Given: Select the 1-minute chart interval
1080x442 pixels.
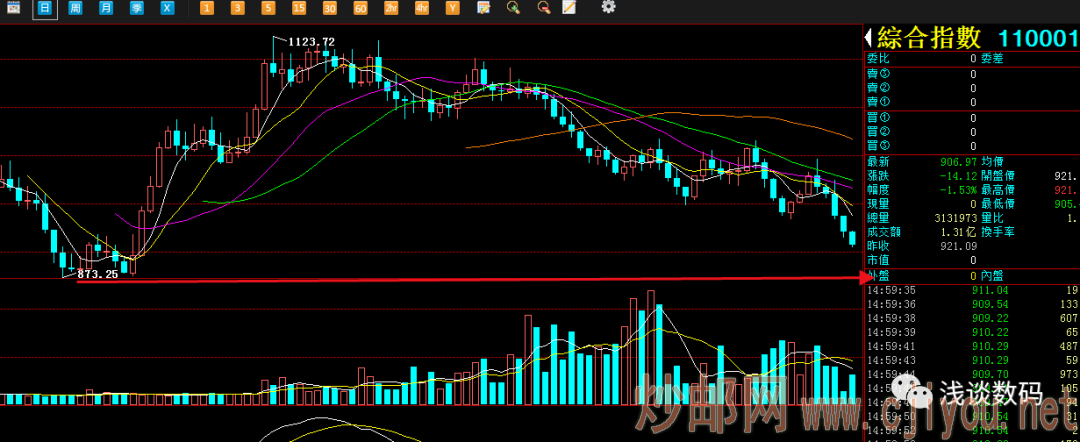Looking at the screenshot, I should point(206,8).
